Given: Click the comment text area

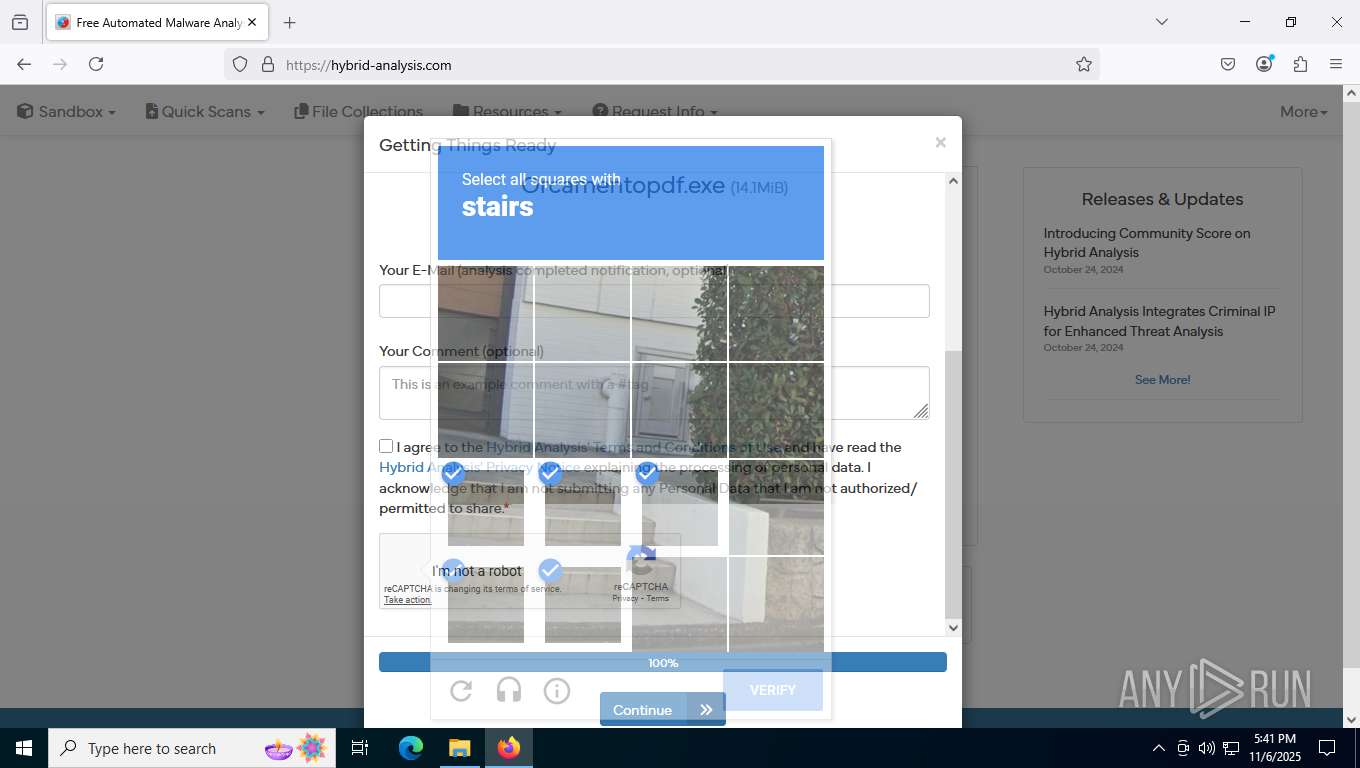Looking at the screenshot, I should pos(654,393).
